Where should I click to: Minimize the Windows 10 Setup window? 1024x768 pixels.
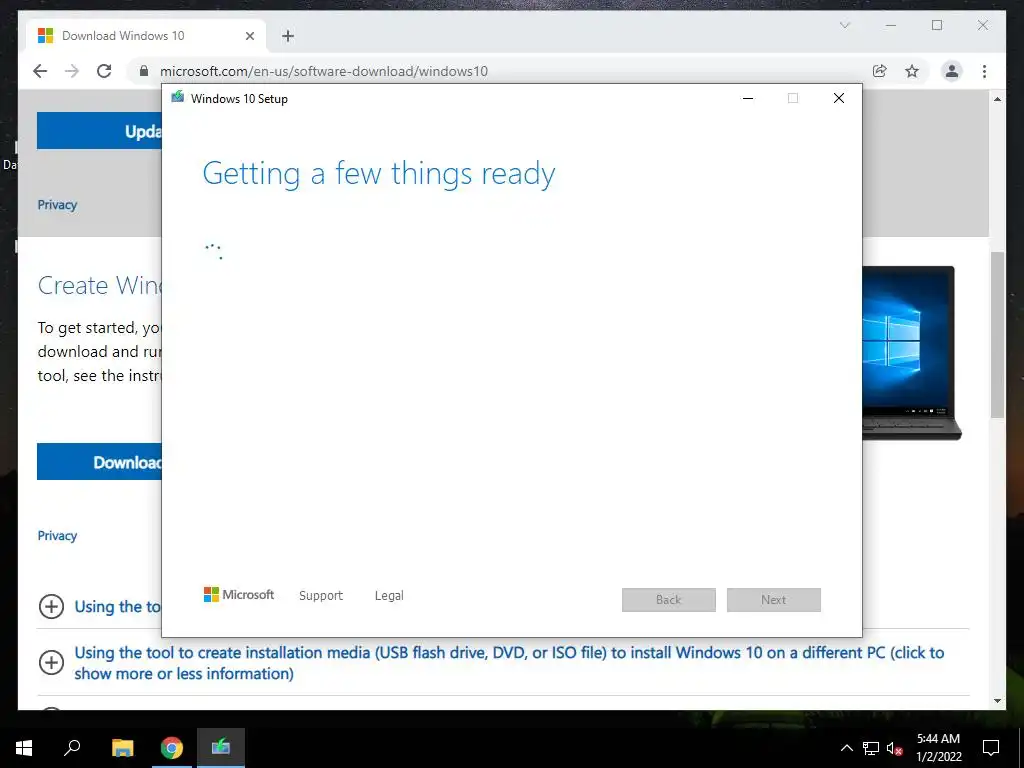coord(748,98)
